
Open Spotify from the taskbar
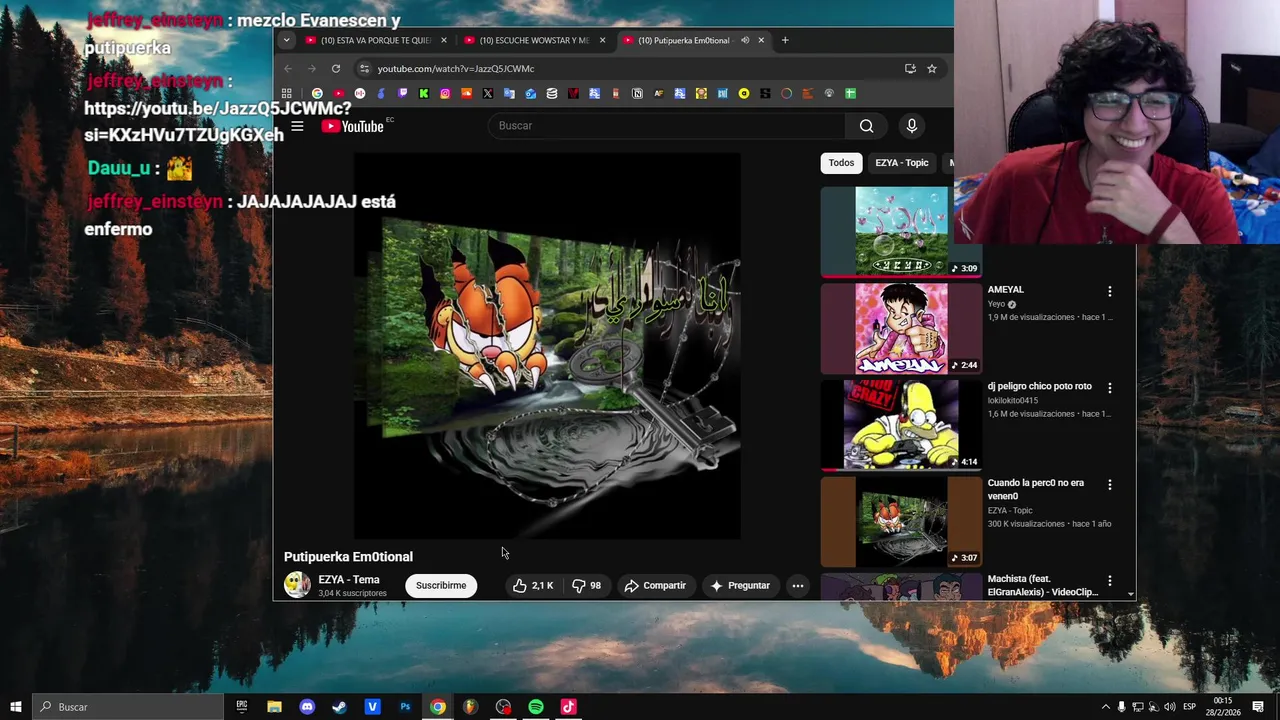pos(536,707)
